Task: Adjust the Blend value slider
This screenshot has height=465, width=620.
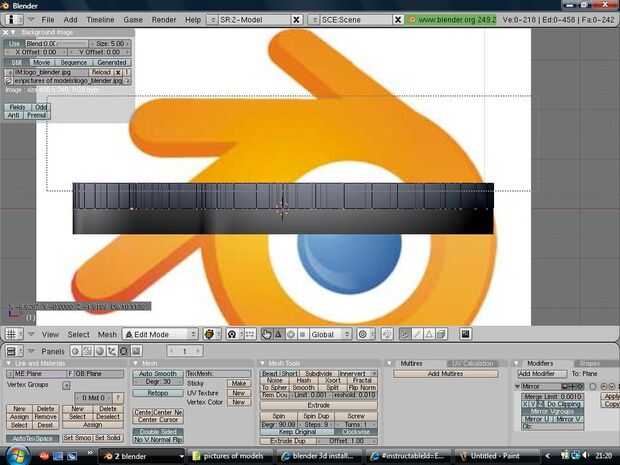Action: pos(56,43)
